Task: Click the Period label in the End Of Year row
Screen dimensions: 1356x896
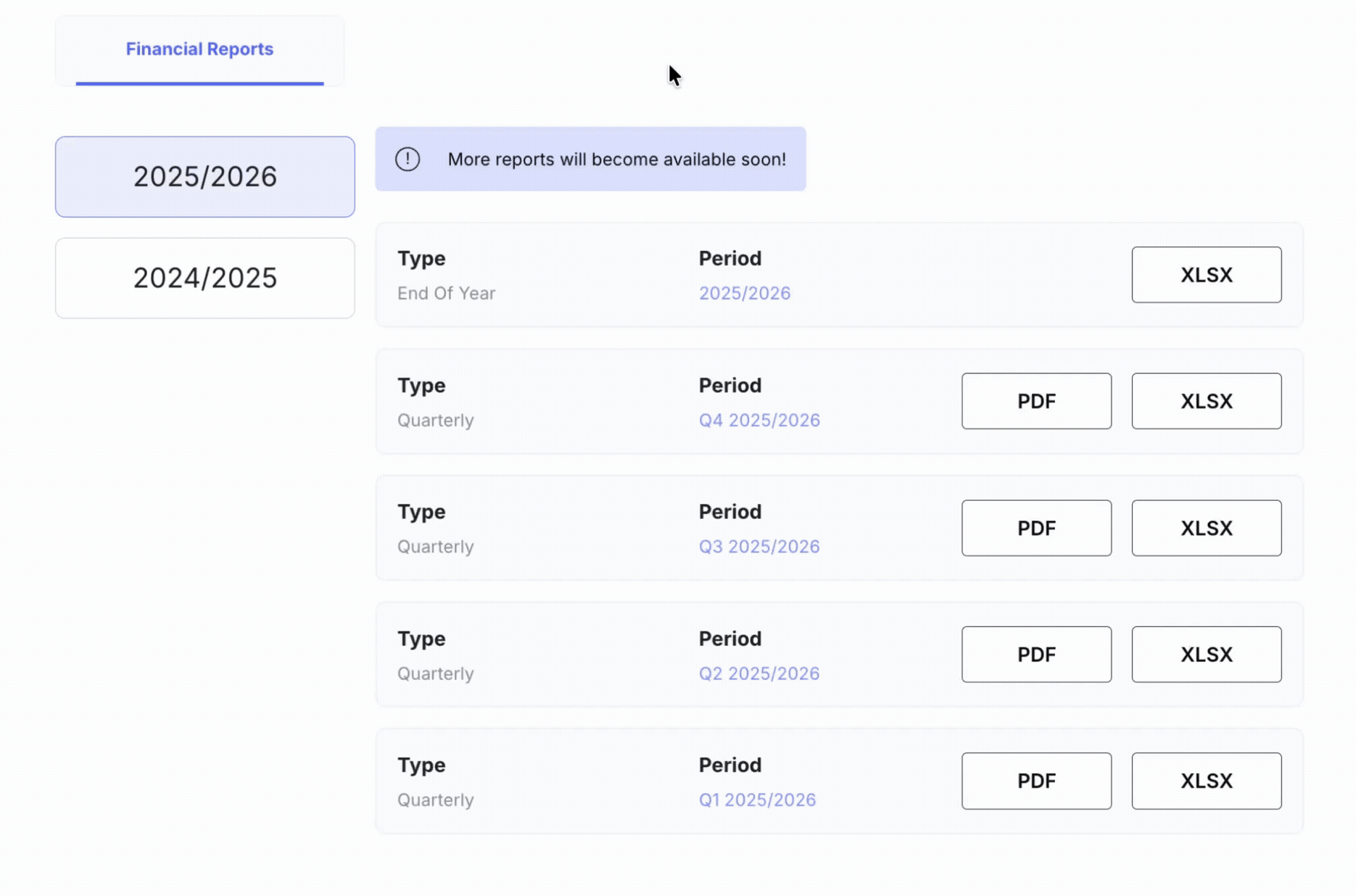Action: pos(730,258)
